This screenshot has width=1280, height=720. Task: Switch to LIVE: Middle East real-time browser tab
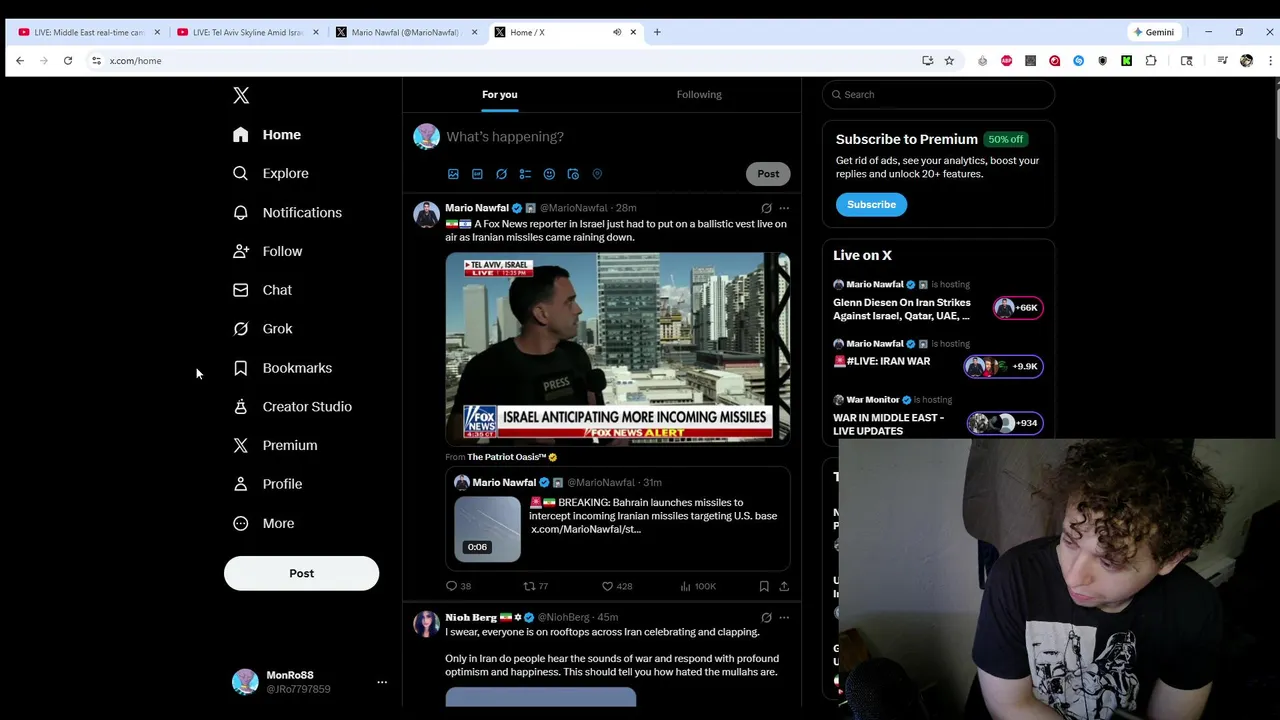[x=88, y=32]
